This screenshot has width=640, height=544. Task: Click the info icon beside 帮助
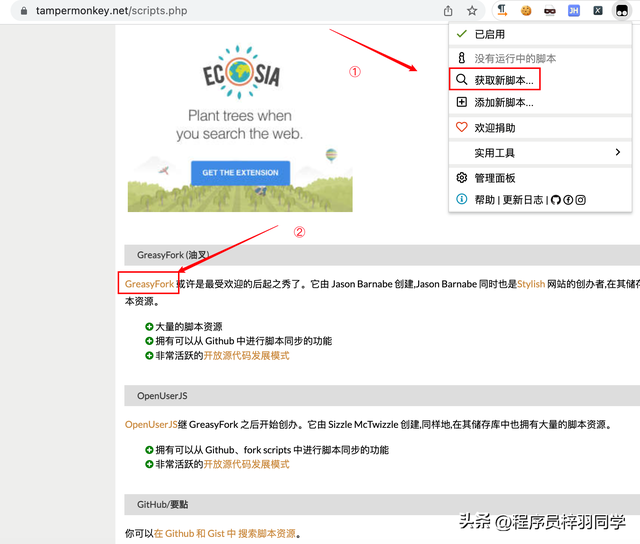tap(461, 199)
